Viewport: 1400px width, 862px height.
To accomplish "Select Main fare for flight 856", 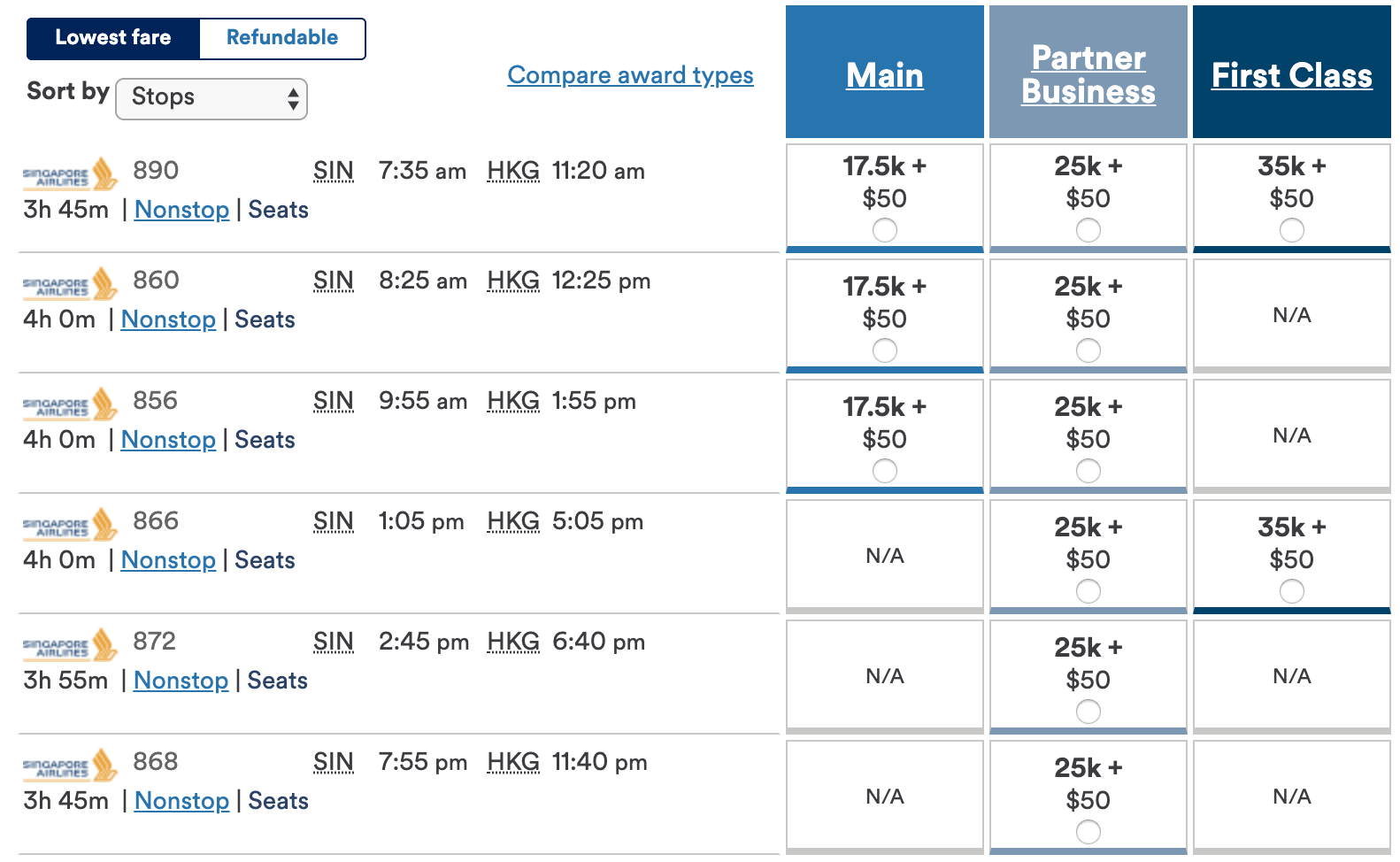I will coord(884,471).
